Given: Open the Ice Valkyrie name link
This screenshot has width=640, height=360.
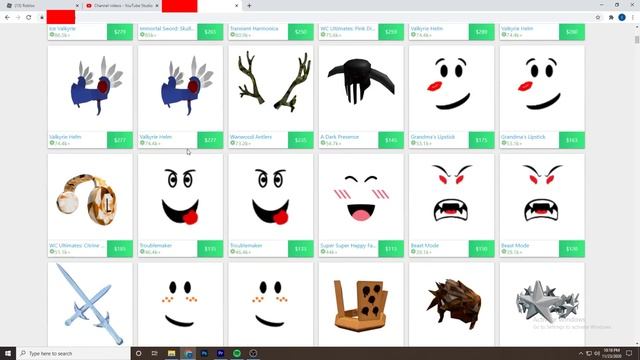Looking at the screenshot, I should pos(62,29).
